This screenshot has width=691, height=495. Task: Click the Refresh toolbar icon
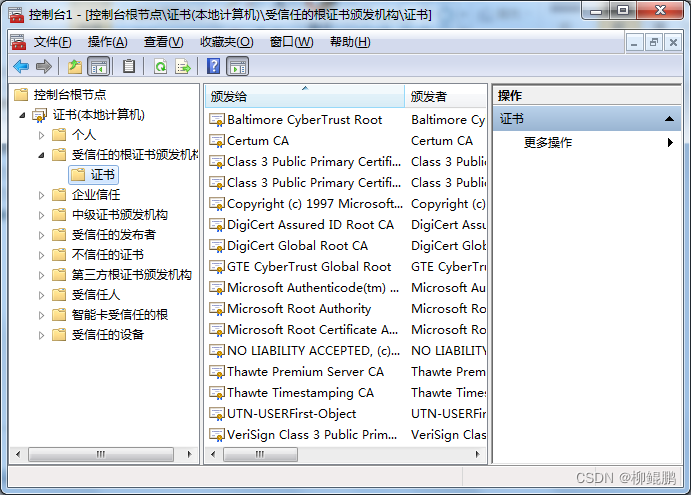160,67
